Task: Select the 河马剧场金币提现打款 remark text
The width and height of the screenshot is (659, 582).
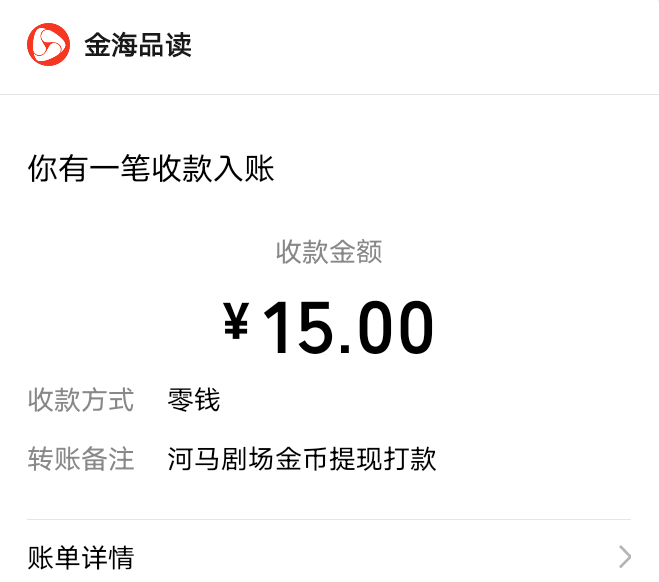Action: (x=302, y=458)
